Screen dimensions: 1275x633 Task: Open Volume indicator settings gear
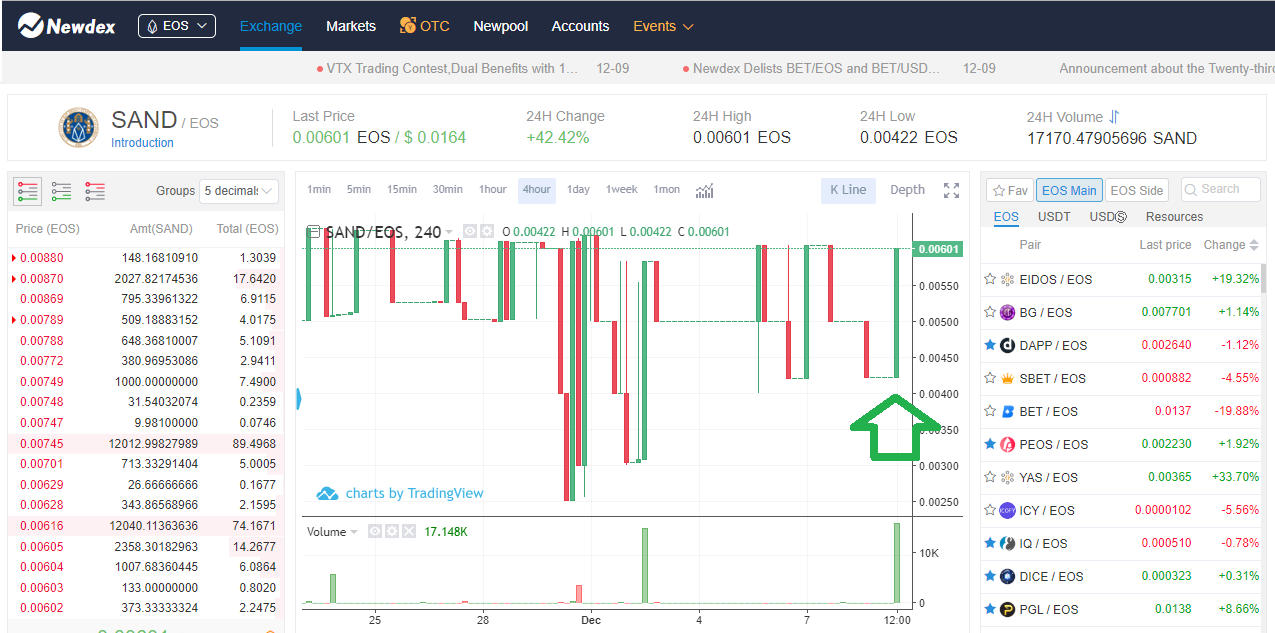coord(391,531)
